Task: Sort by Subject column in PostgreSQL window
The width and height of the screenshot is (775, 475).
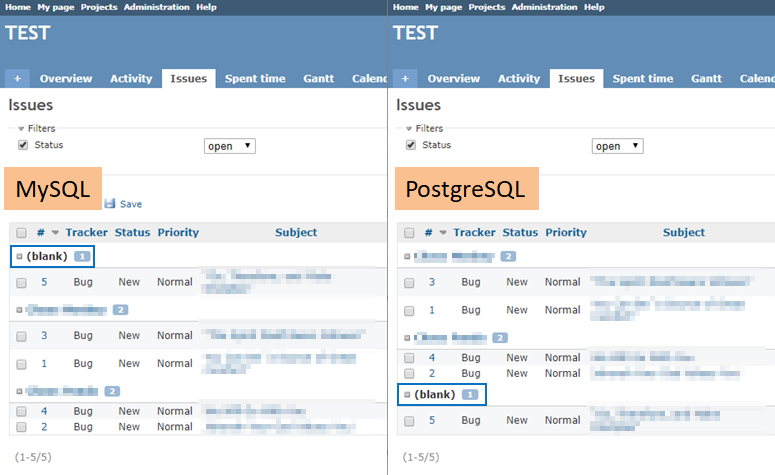Action: point(684,232)
